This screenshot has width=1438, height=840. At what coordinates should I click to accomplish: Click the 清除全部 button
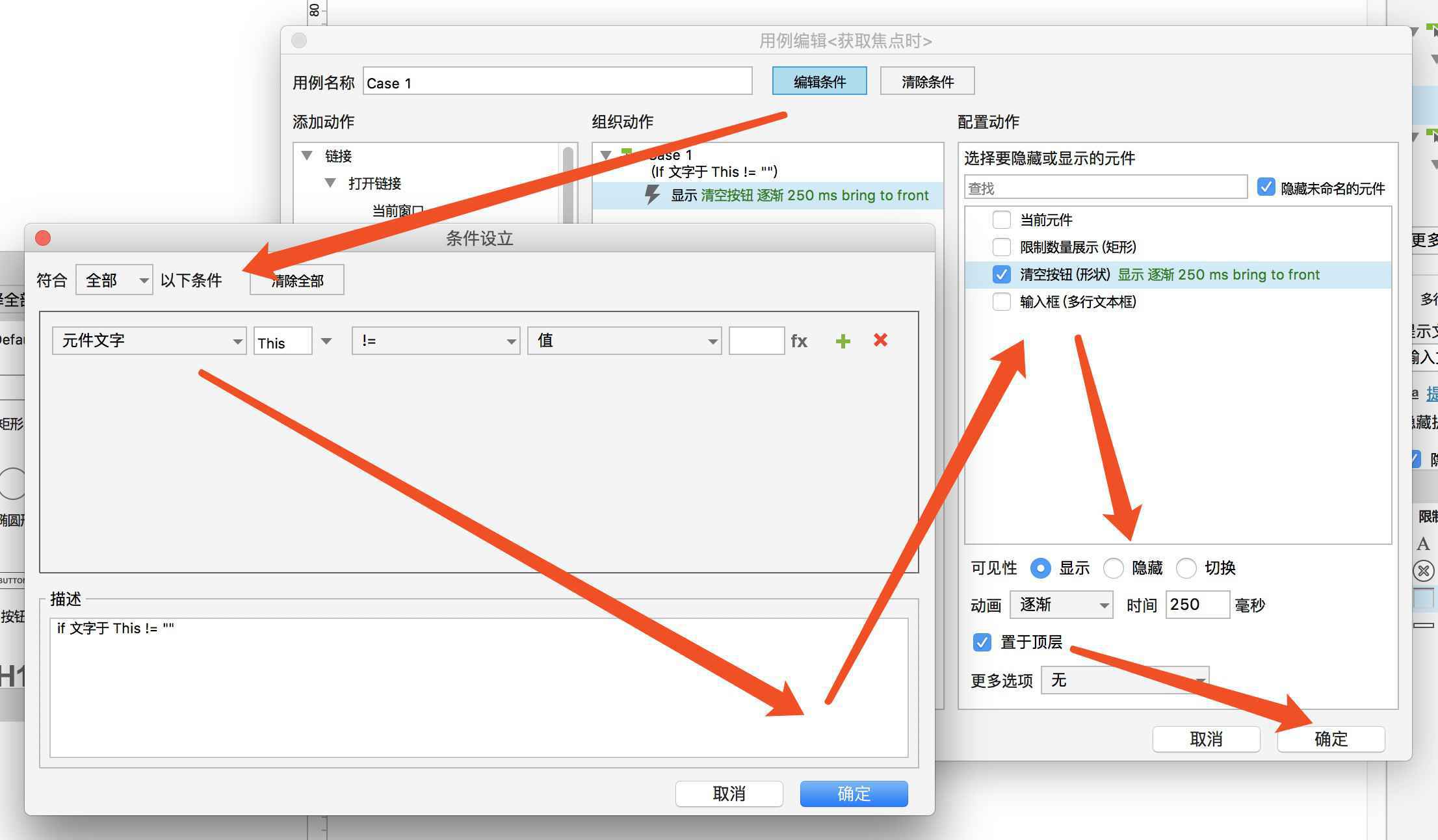297,280
